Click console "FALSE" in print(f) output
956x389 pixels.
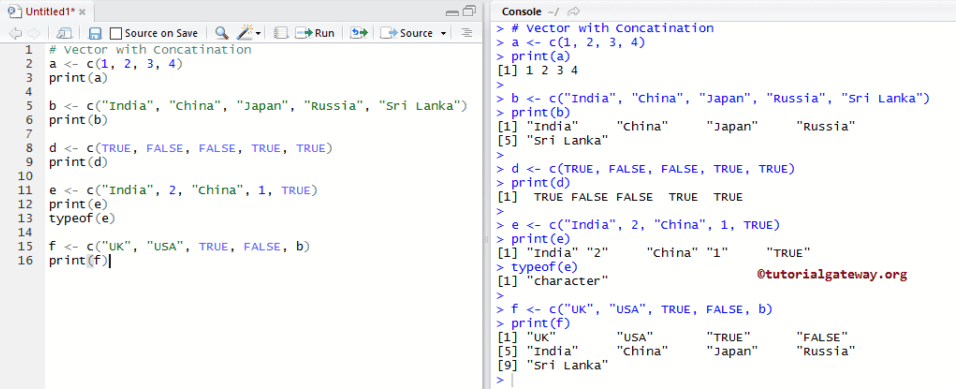point(822,337)
